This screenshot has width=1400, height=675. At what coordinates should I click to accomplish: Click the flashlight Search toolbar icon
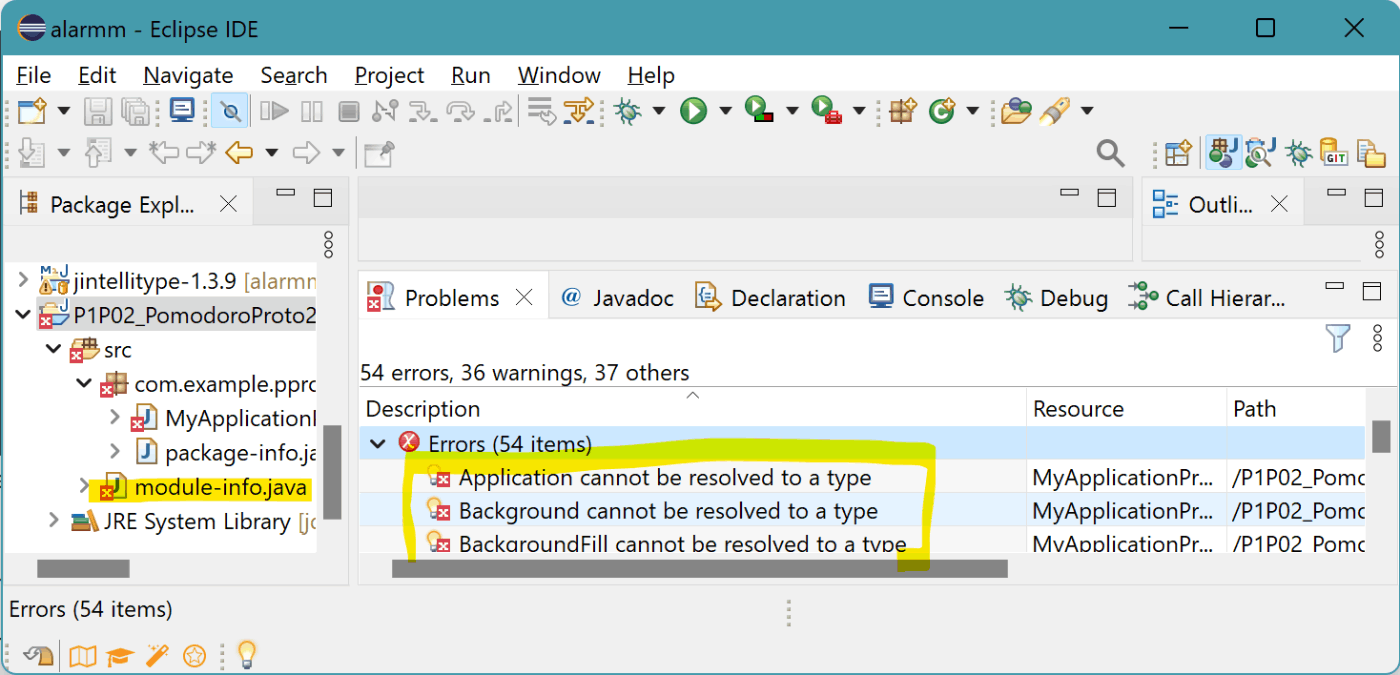[x=1055, y=110]
